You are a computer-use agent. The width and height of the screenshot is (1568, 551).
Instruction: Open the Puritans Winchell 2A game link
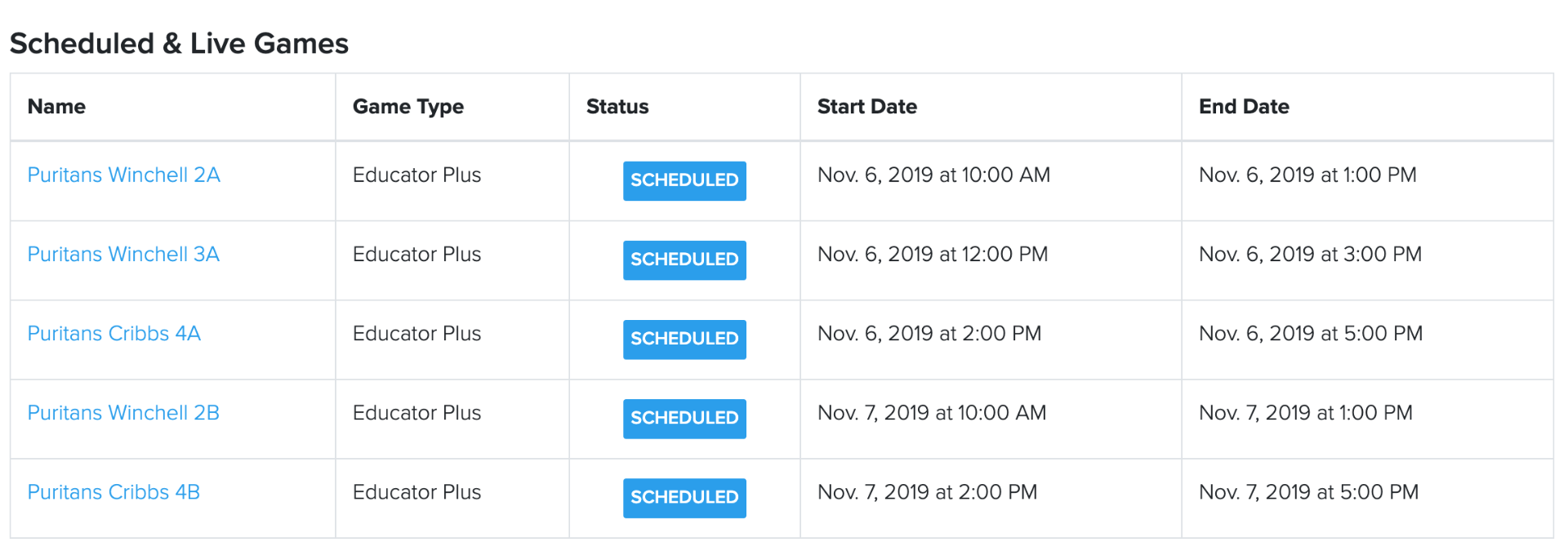123,175
